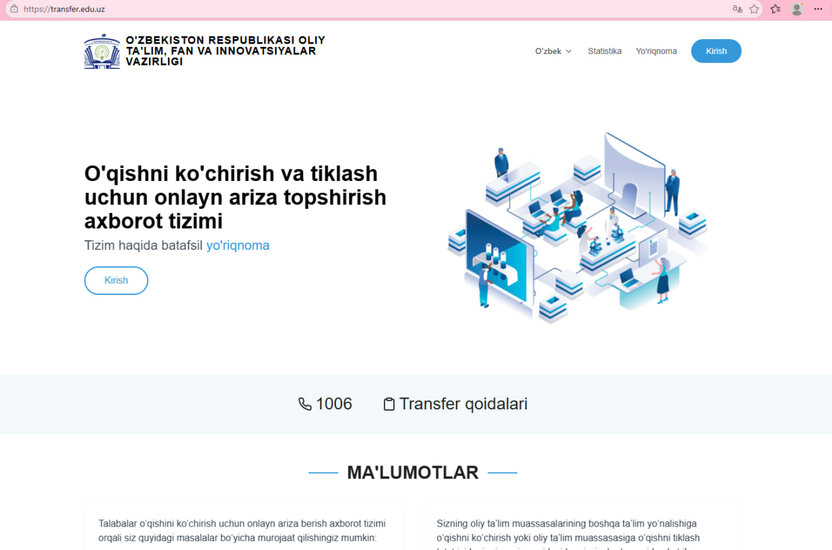Image resolution: width=832 pixels, height=550 pixels.
Task: Click the phone icon next to 1006
Action: pyautogui.click(x=305, y=404)
